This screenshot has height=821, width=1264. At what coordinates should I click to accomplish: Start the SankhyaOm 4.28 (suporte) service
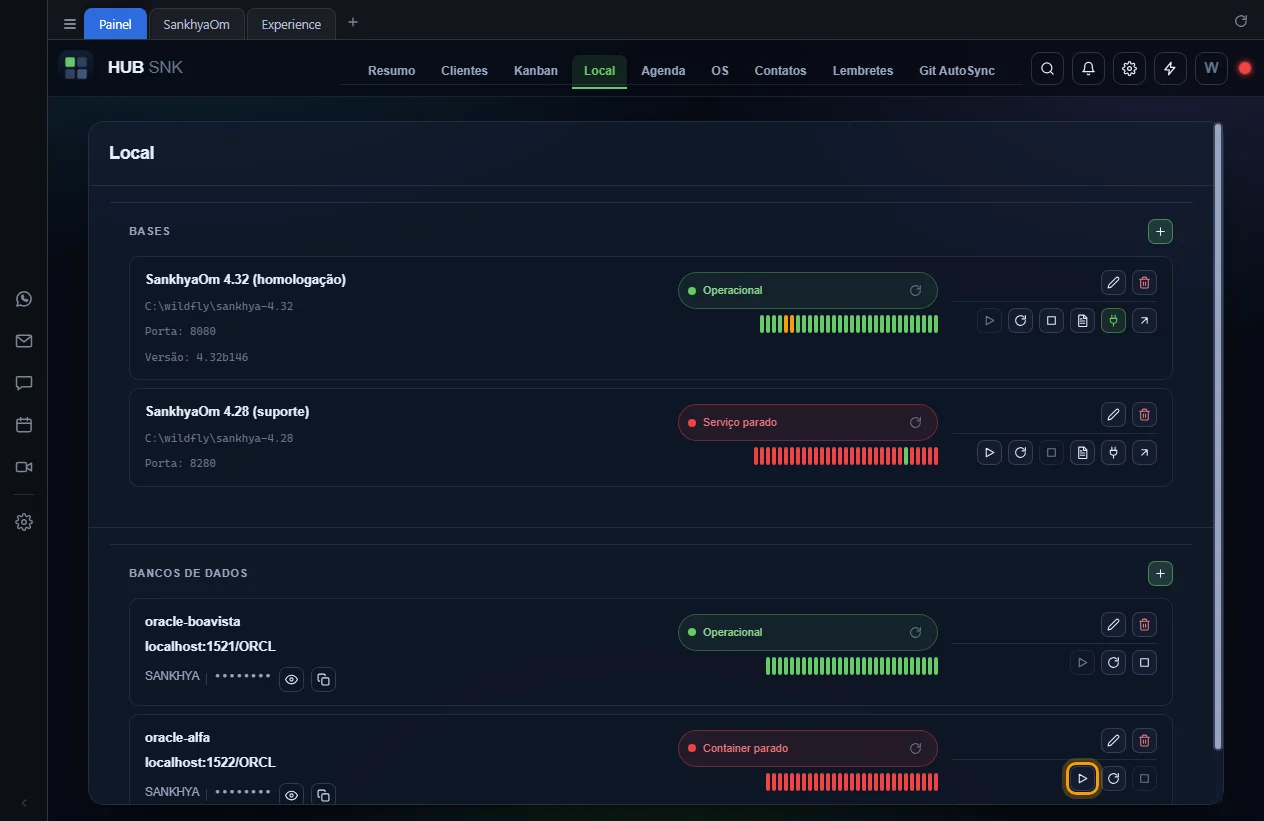point(989,453)
